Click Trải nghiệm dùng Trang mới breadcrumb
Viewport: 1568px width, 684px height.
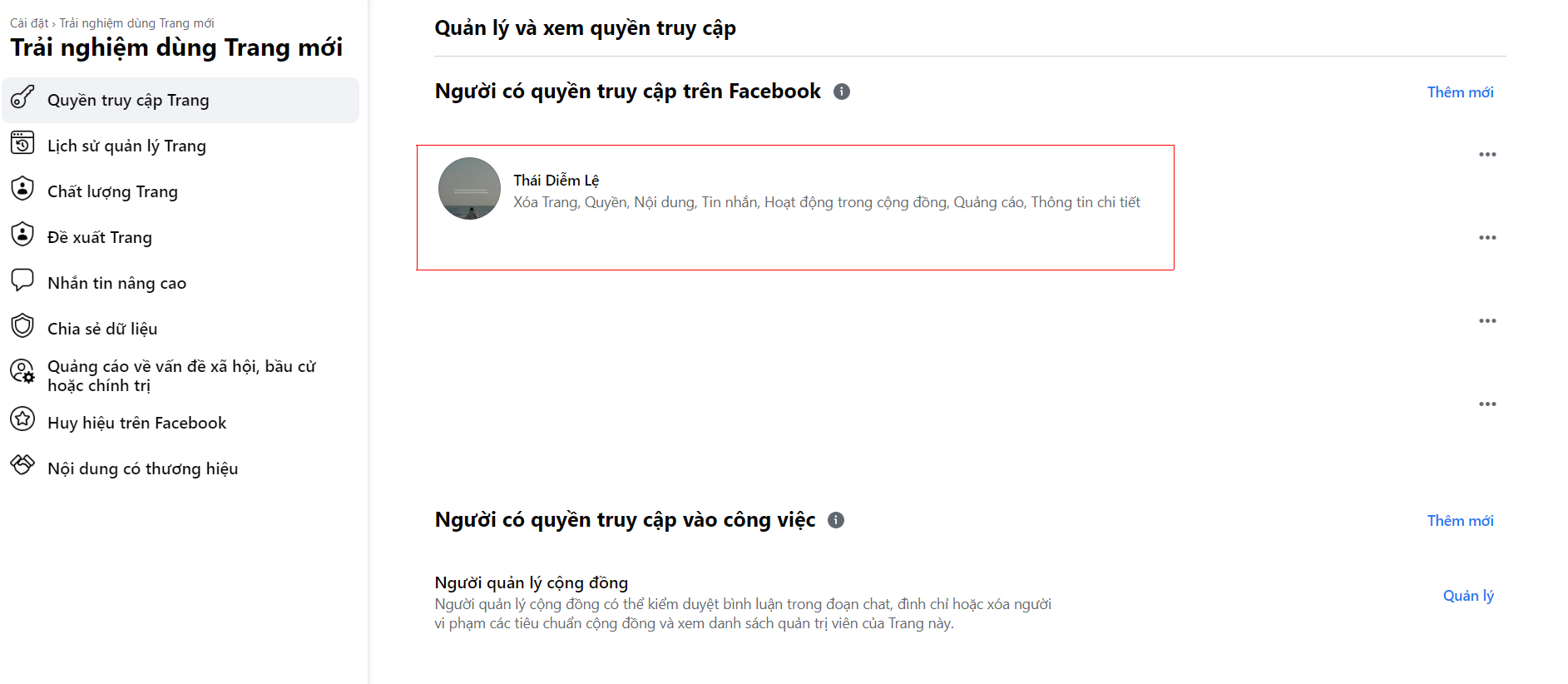(136, 23)
